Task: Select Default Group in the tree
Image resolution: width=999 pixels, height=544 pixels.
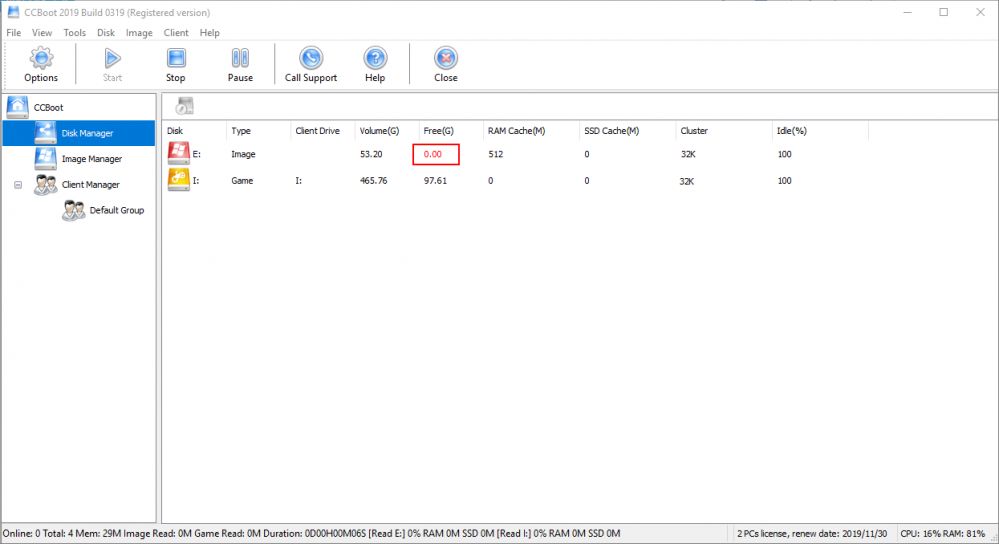Action: [117, 210]
